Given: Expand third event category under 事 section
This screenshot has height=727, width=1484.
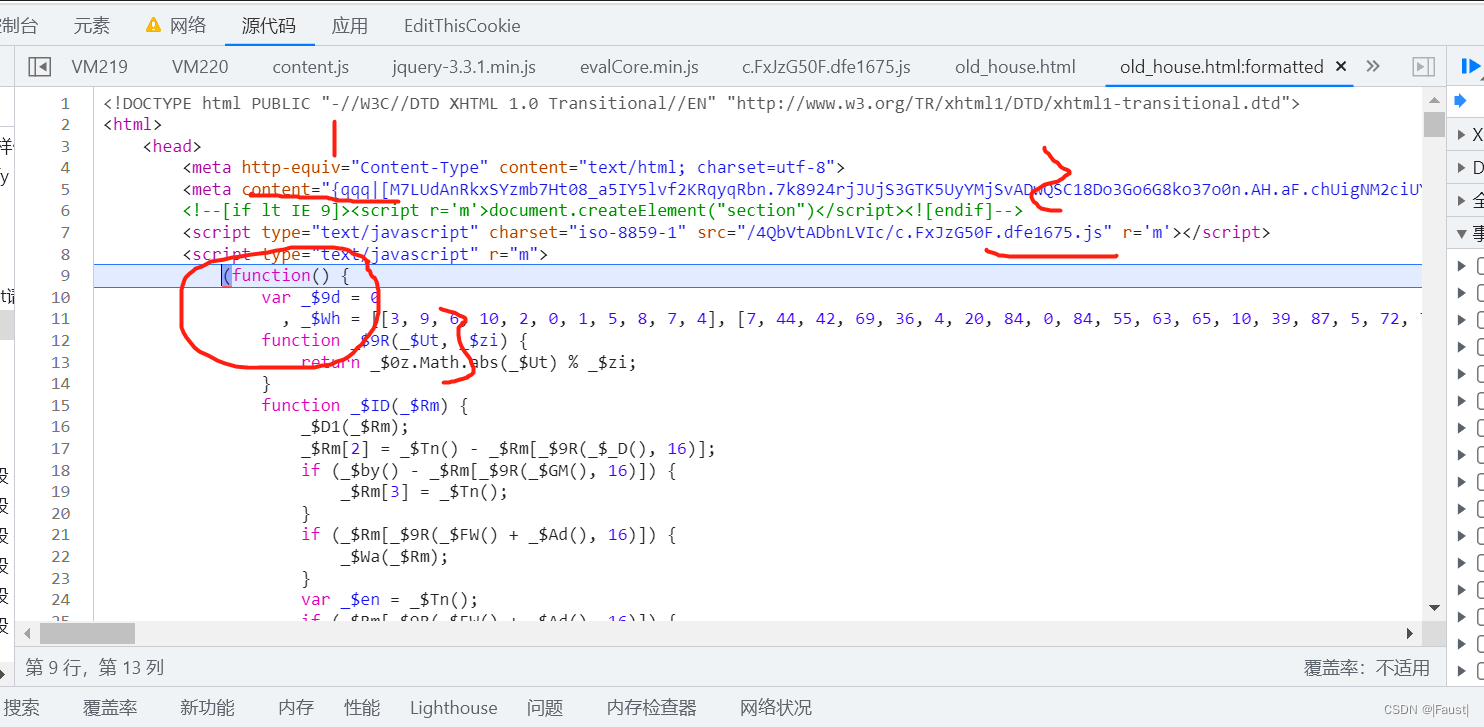Looking at the screenshot, I should (1462, 320).
